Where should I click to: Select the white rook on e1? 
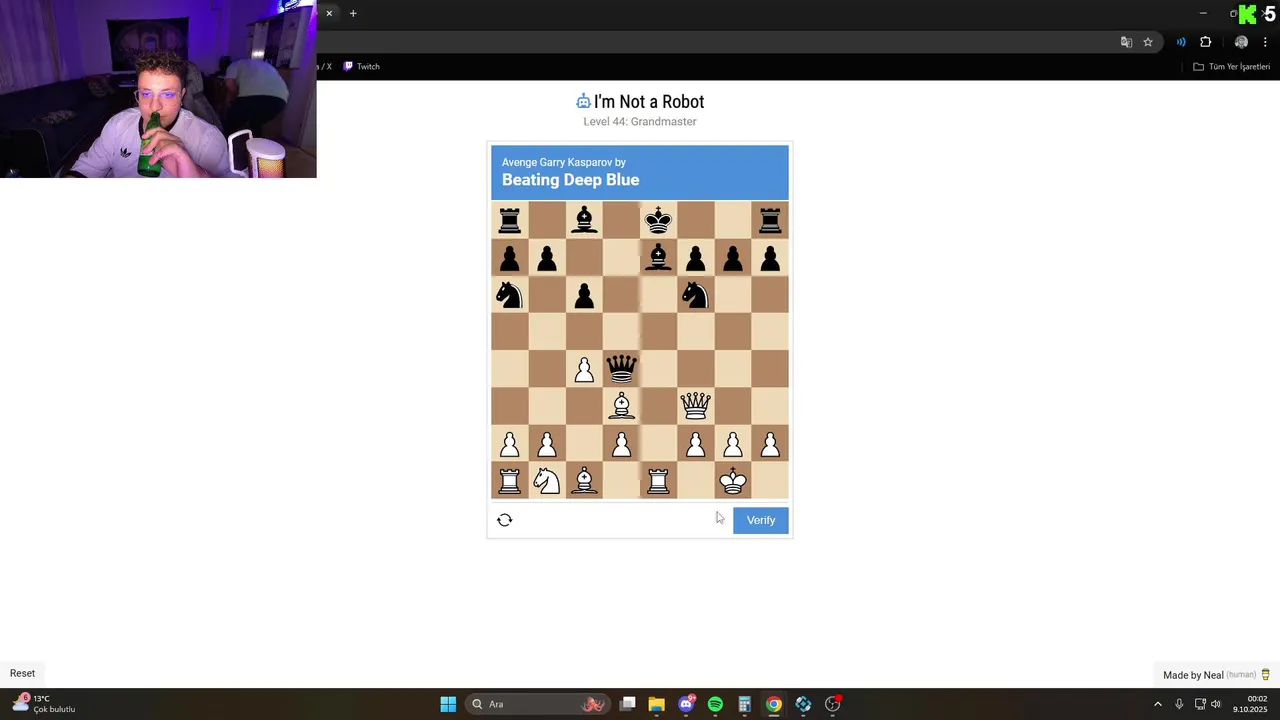658,481
